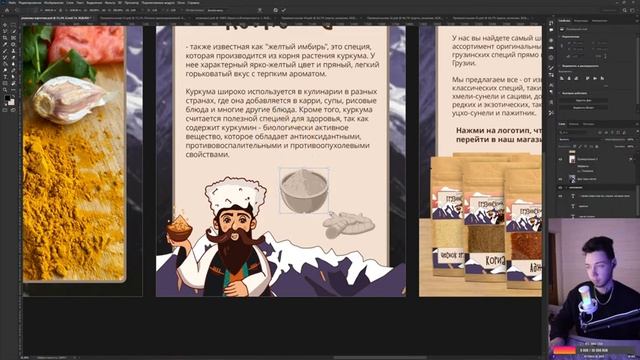Click the Home icon in options bar

tap(7, 10)
